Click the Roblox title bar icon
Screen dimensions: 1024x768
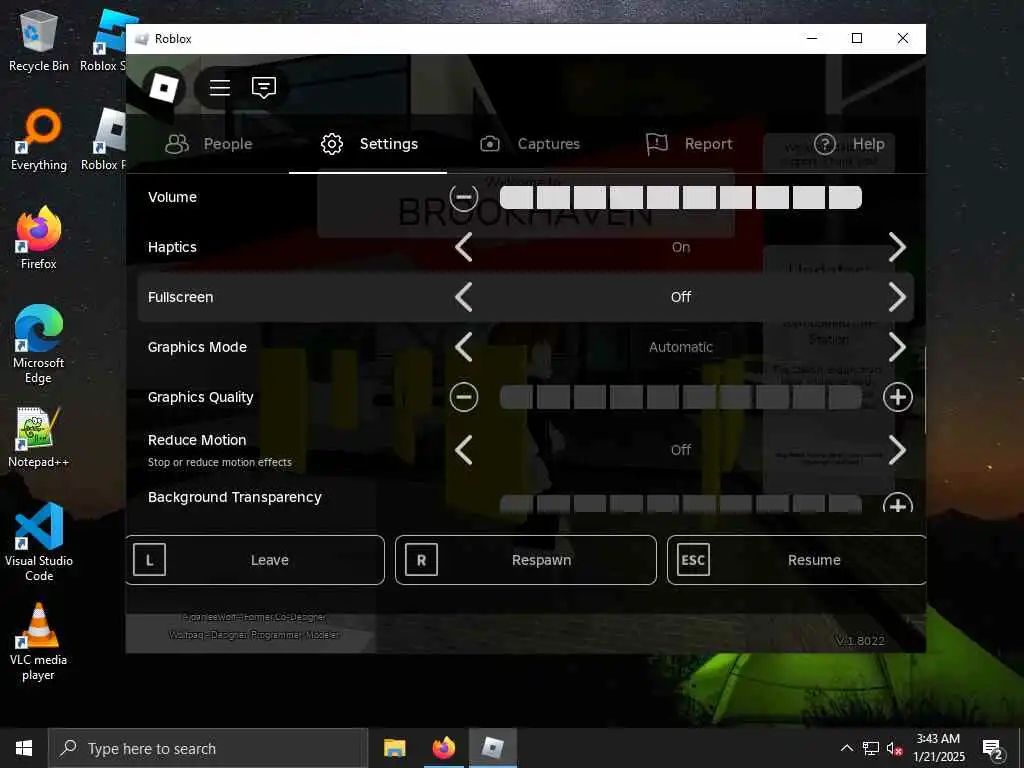[x=142, y=39]
